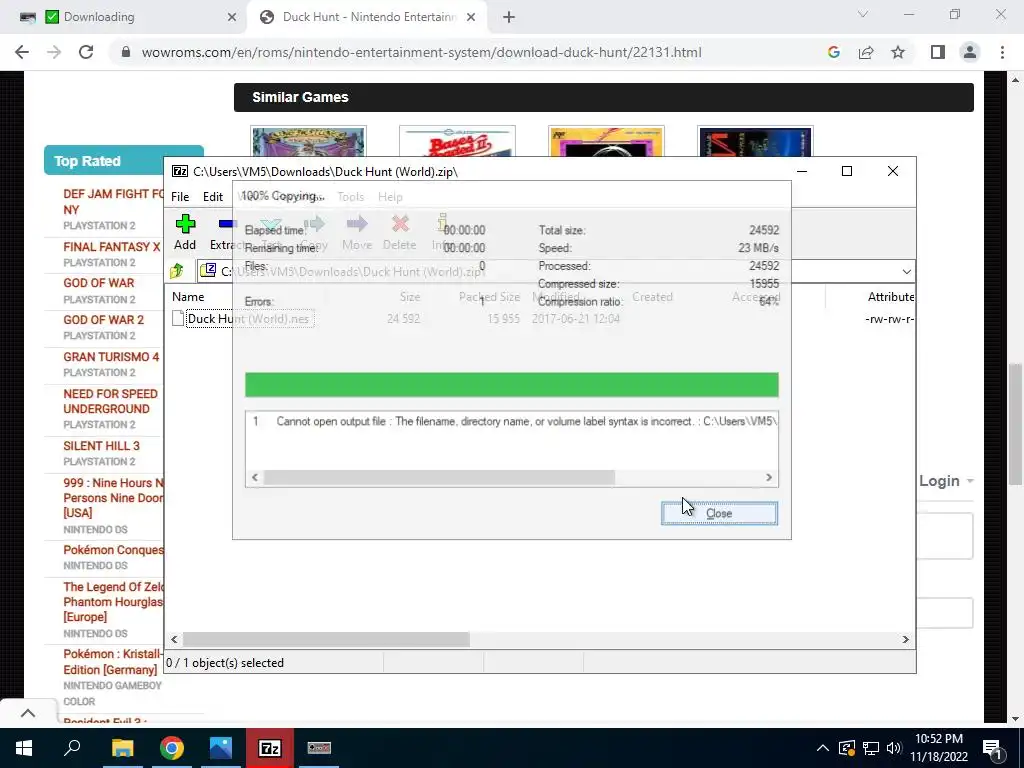Image resolution: width=1024 pixels, height=768 pixels.
Task: Click the volume speaker tray icon
Action: tap(894, 748)
